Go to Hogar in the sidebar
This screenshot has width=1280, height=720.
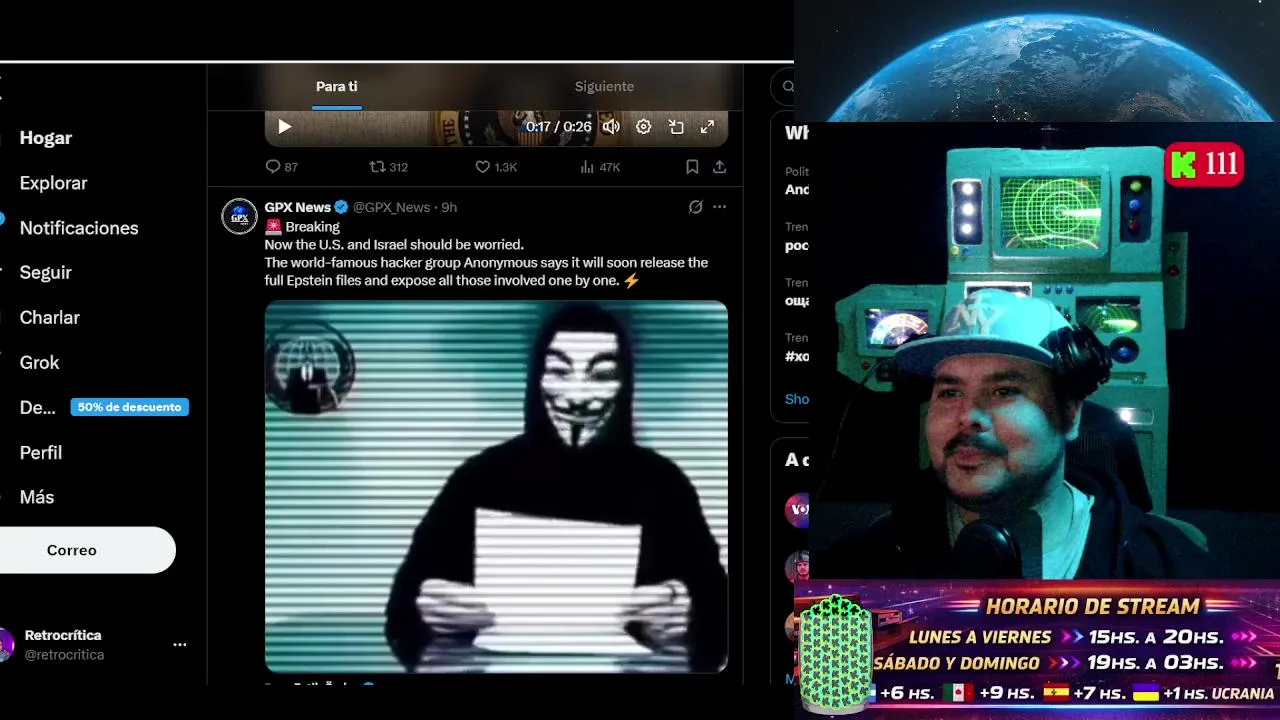tap(46, 138)
